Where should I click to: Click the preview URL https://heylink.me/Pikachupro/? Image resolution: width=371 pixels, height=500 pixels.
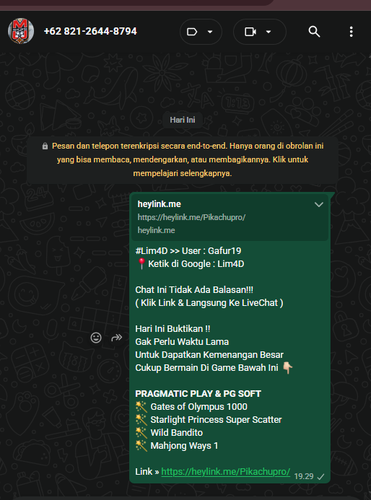click(192, 217)
